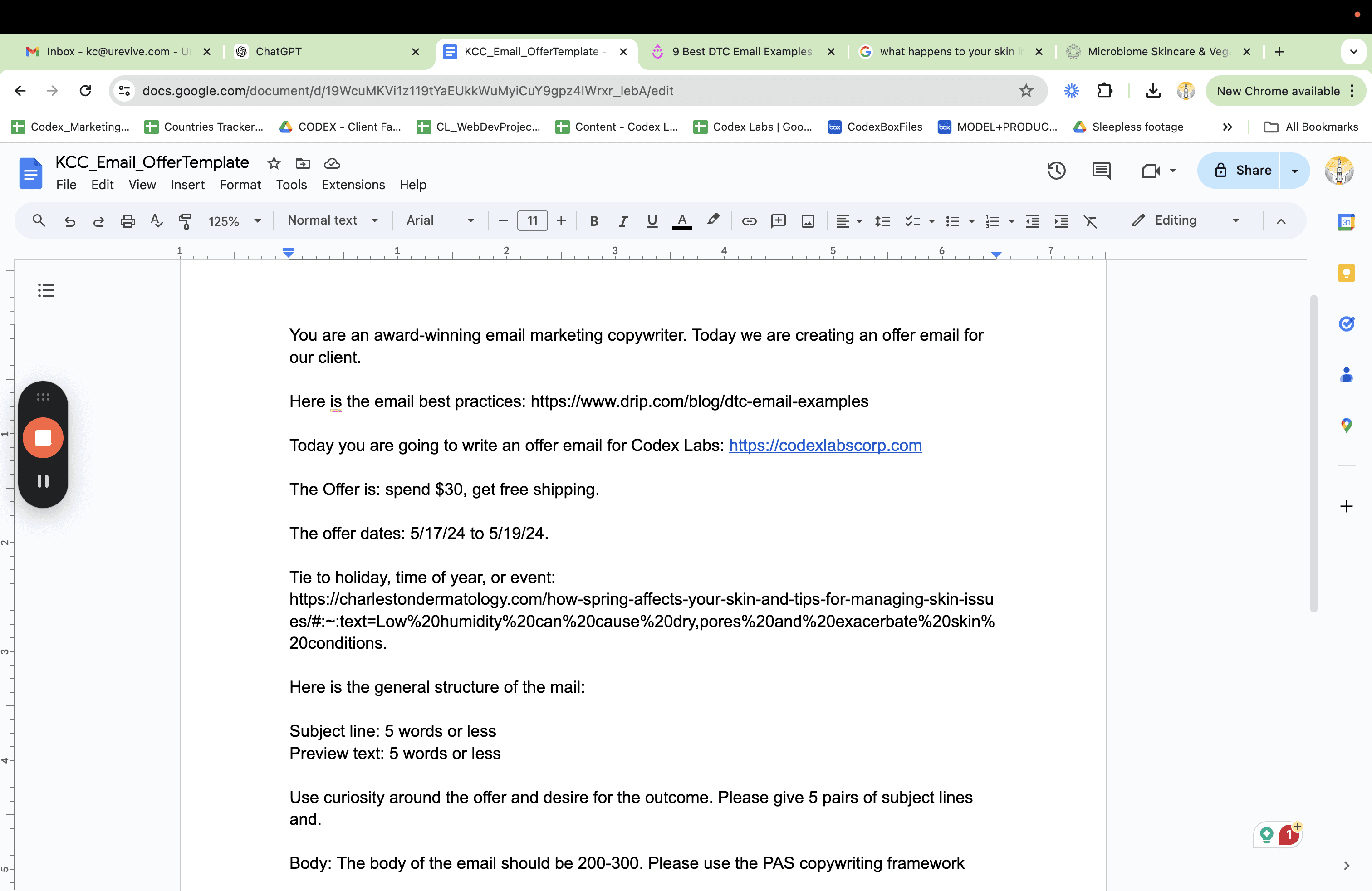The width and height of the screenshot is (1372, 891).
Task: Run spelling and grammar check
Action: click(156, 221)
